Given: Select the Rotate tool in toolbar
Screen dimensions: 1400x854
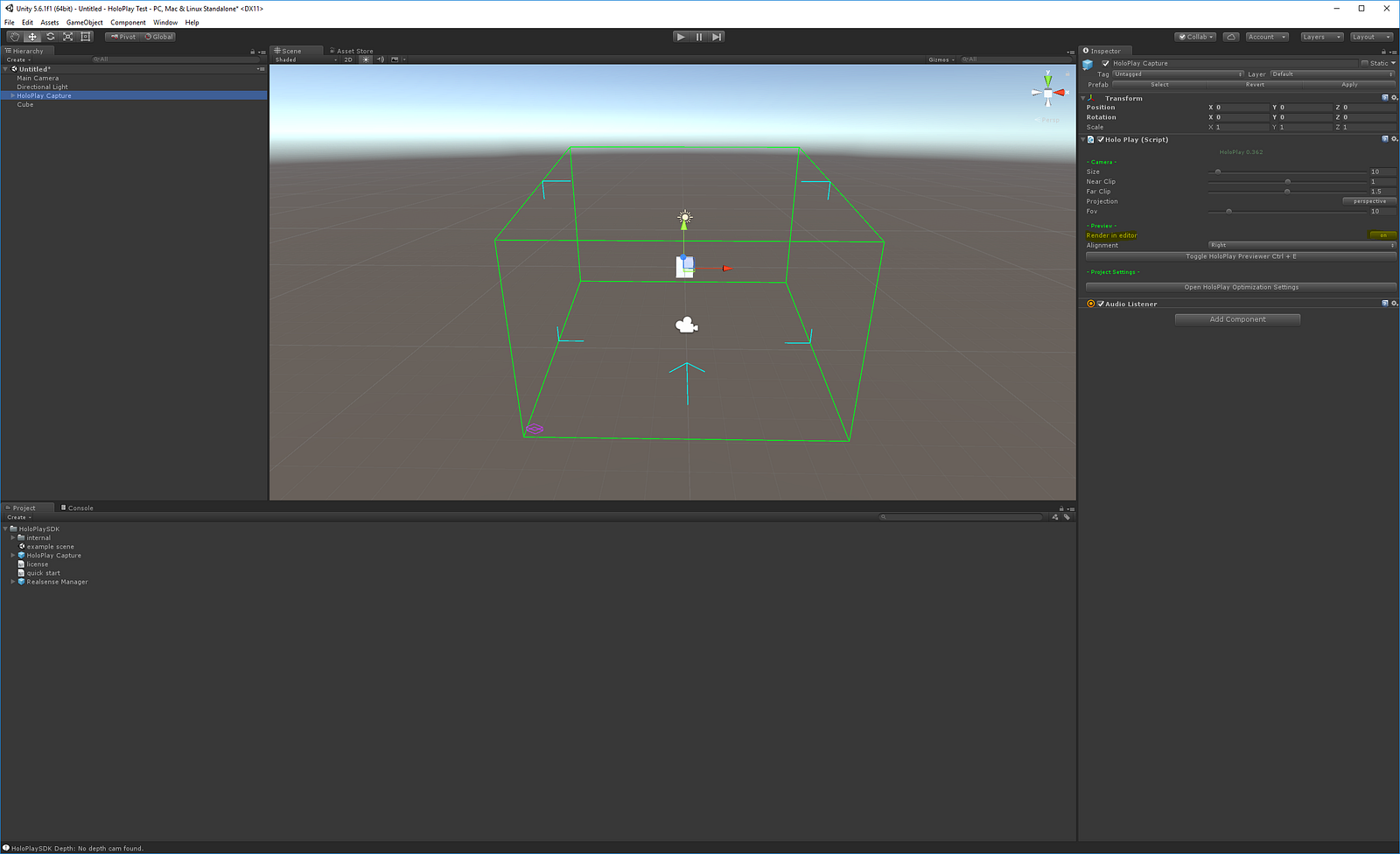Looking at the screenshot, I should pyautogui.click(x=50, y=37).
